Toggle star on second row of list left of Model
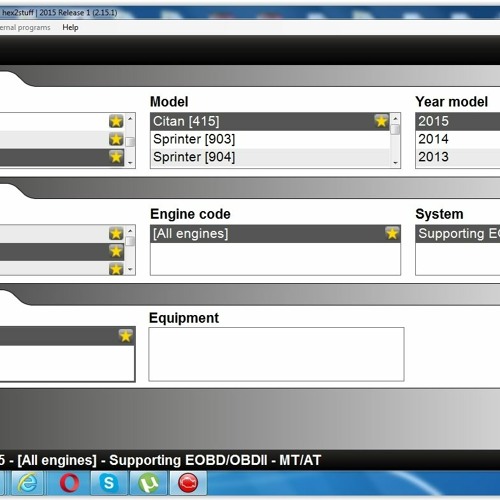 [116, 139]
